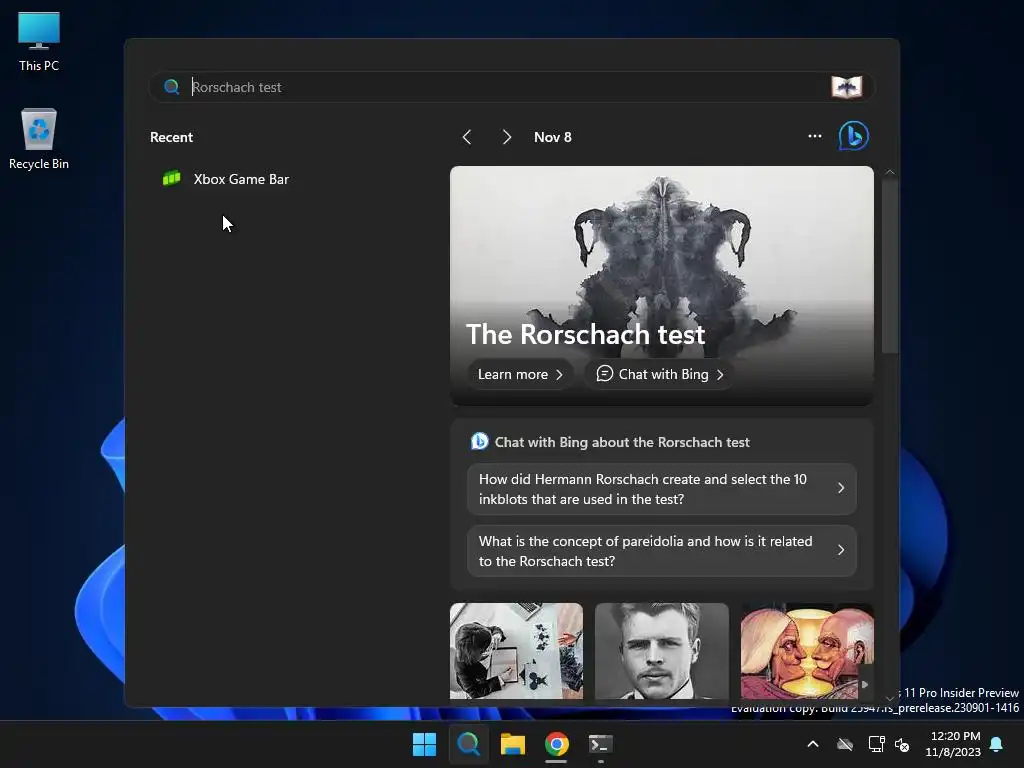Open the Hermann Rorschach portrait thumbnail
The width and height of the screenshot is (1024, 768).
click(x=662, y=651)
